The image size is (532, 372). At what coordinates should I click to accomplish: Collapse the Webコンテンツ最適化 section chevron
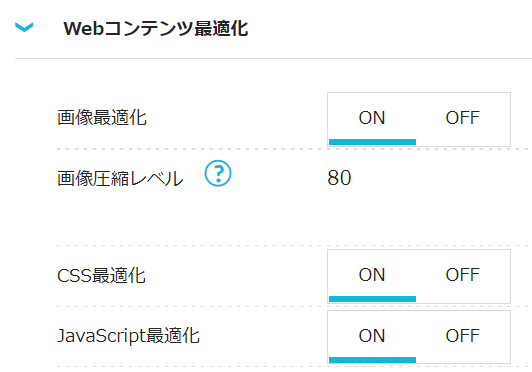point(24,27)
